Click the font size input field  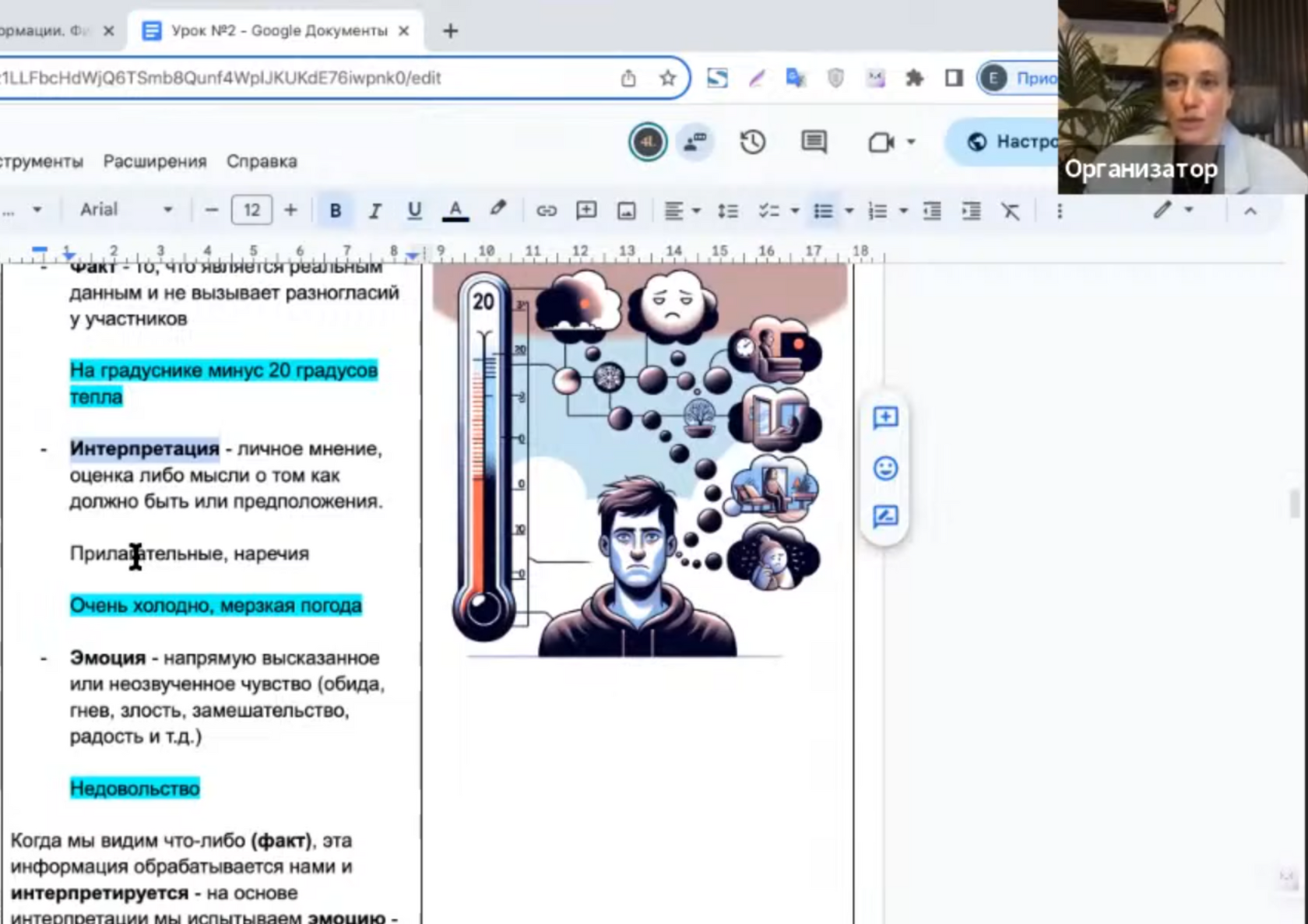coord(251,210)
